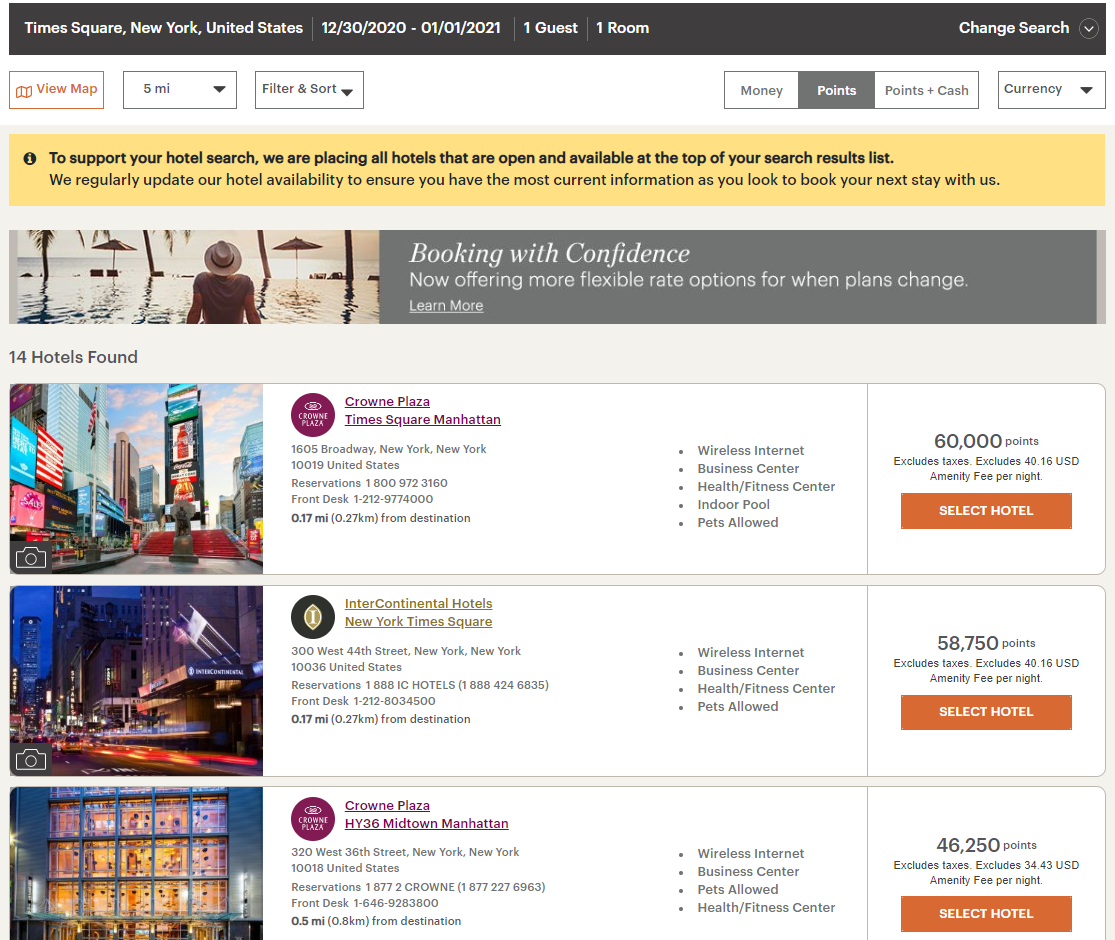The height and width of the screenshot is (940, 1115).
Task: Open photo gallery camera icon on Crowne Plaza Times Square image
Action: click(31, 558)
